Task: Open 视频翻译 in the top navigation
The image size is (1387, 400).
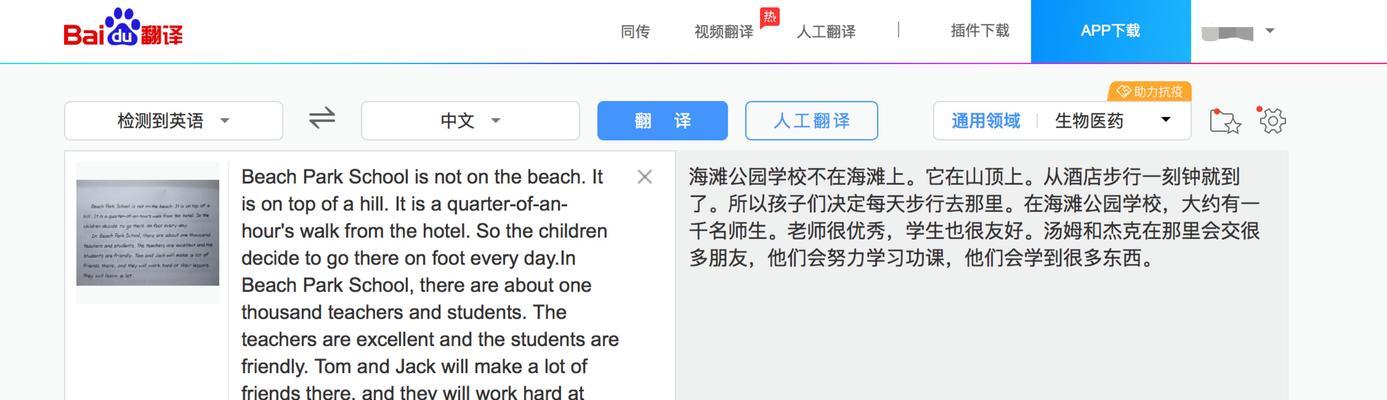Action: pos(724,32)
